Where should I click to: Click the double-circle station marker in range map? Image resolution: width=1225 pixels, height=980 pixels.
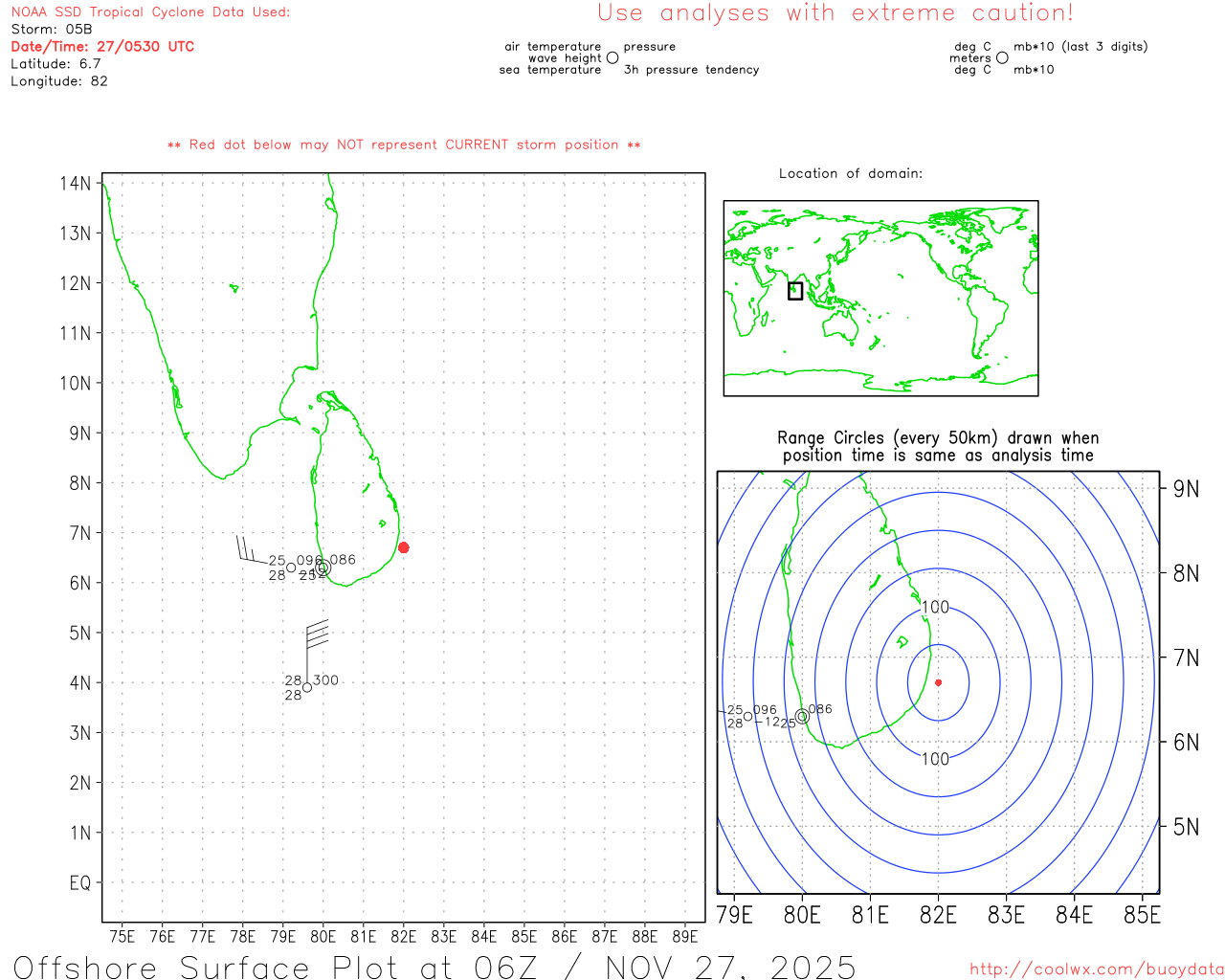click(802, 716)
